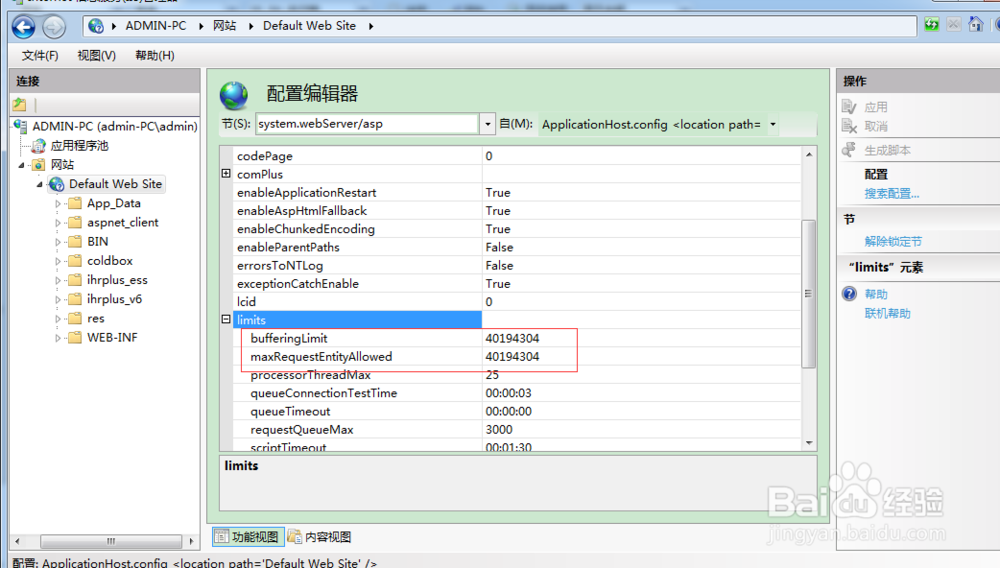Open the From (自) ApplicationHost.config dropdown
Image resolution: width=1000 pixels, height=568 pixels.
(x=773, y=124)
